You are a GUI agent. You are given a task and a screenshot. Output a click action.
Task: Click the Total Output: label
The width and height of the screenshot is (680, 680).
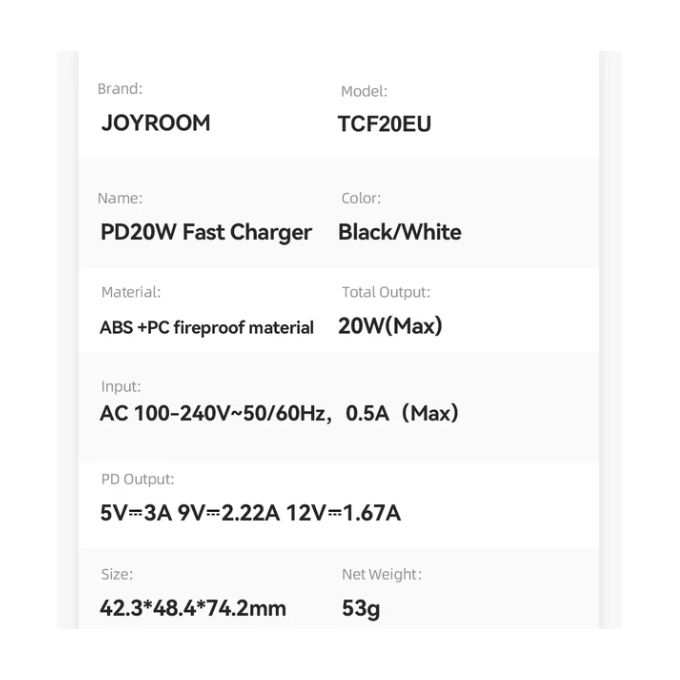coord(386,292)
